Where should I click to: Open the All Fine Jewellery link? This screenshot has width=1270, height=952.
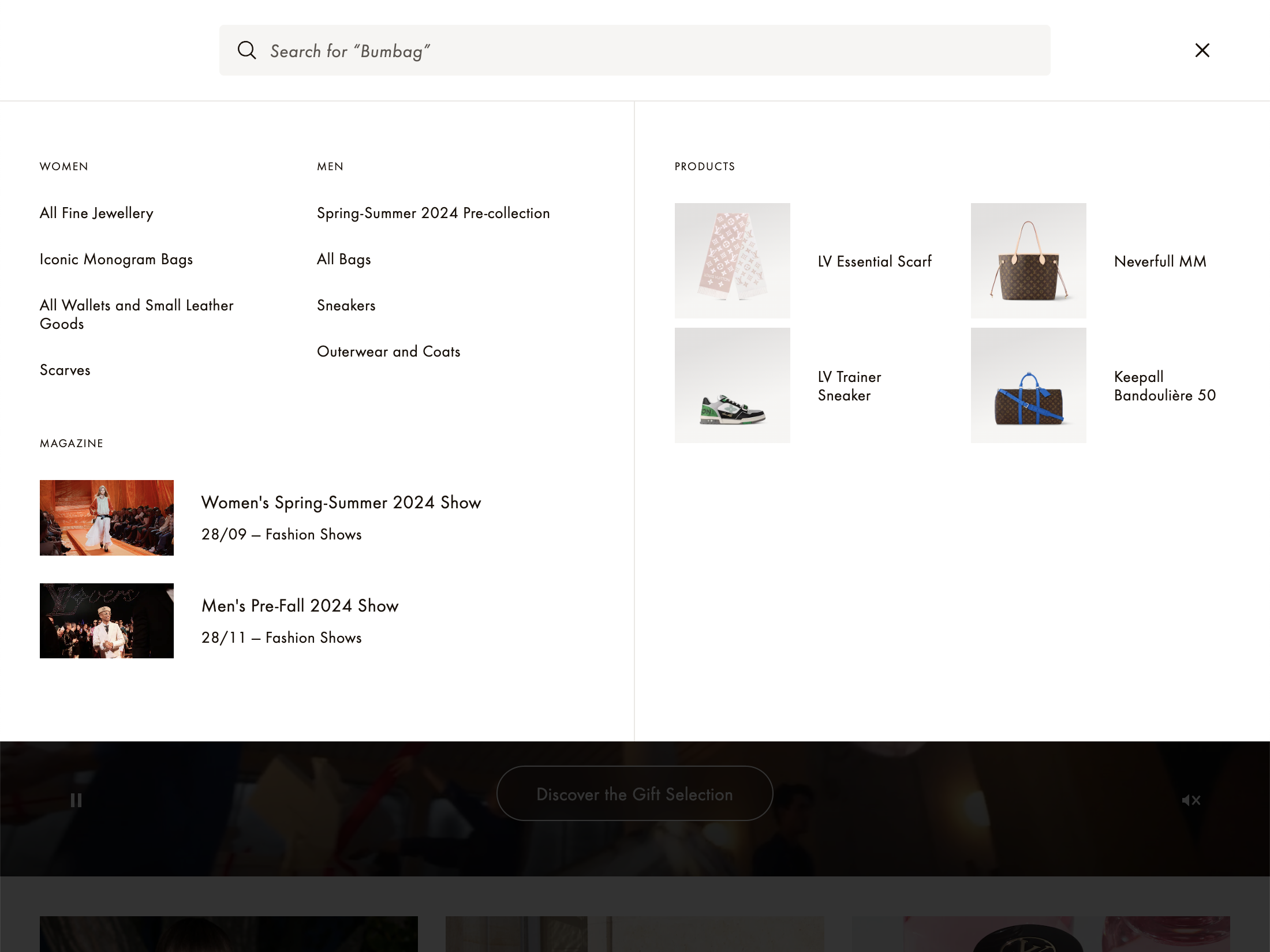click(96, 213)
